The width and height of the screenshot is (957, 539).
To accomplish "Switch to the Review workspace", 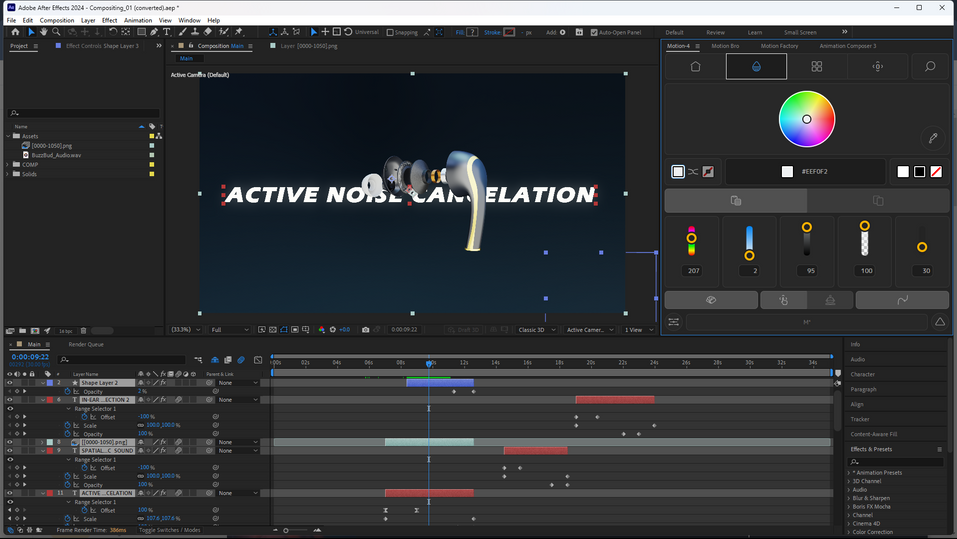I will 715,32.
